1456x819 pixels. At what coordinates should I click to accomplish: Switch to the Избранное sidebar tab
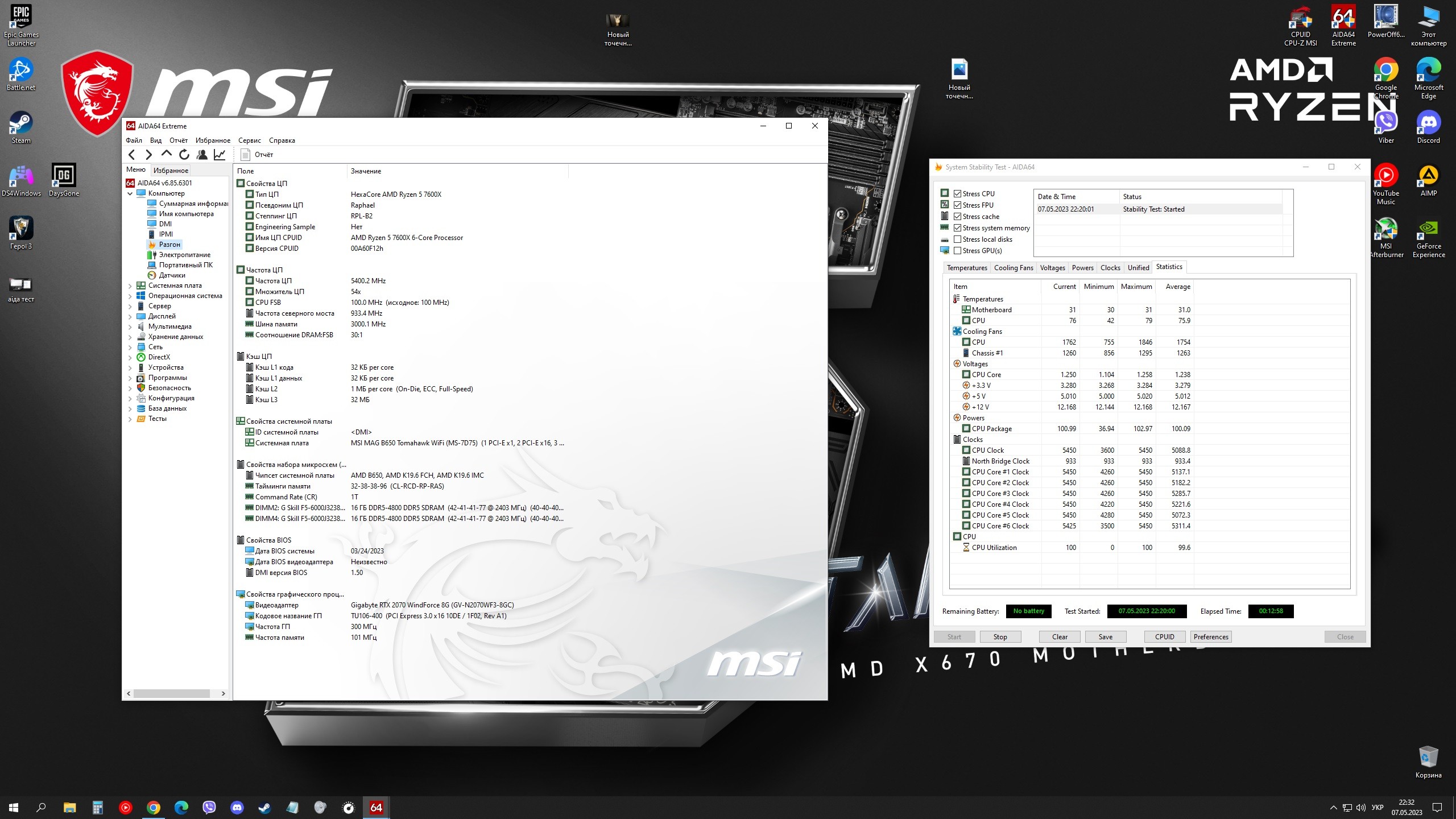(171, 170)
